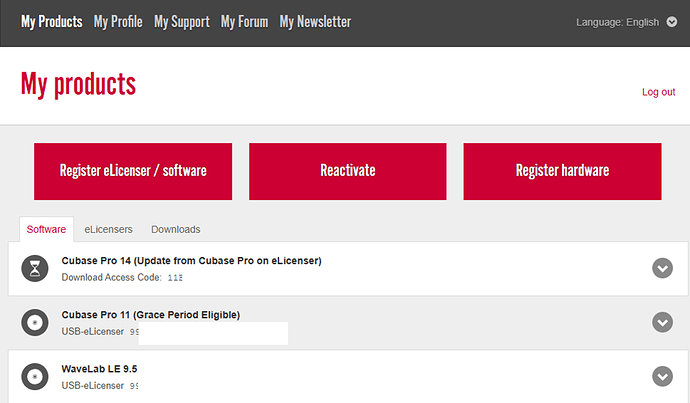690x403 pixels.
Task: Switch to the eLicensers tab
Action: click(108, 229)
